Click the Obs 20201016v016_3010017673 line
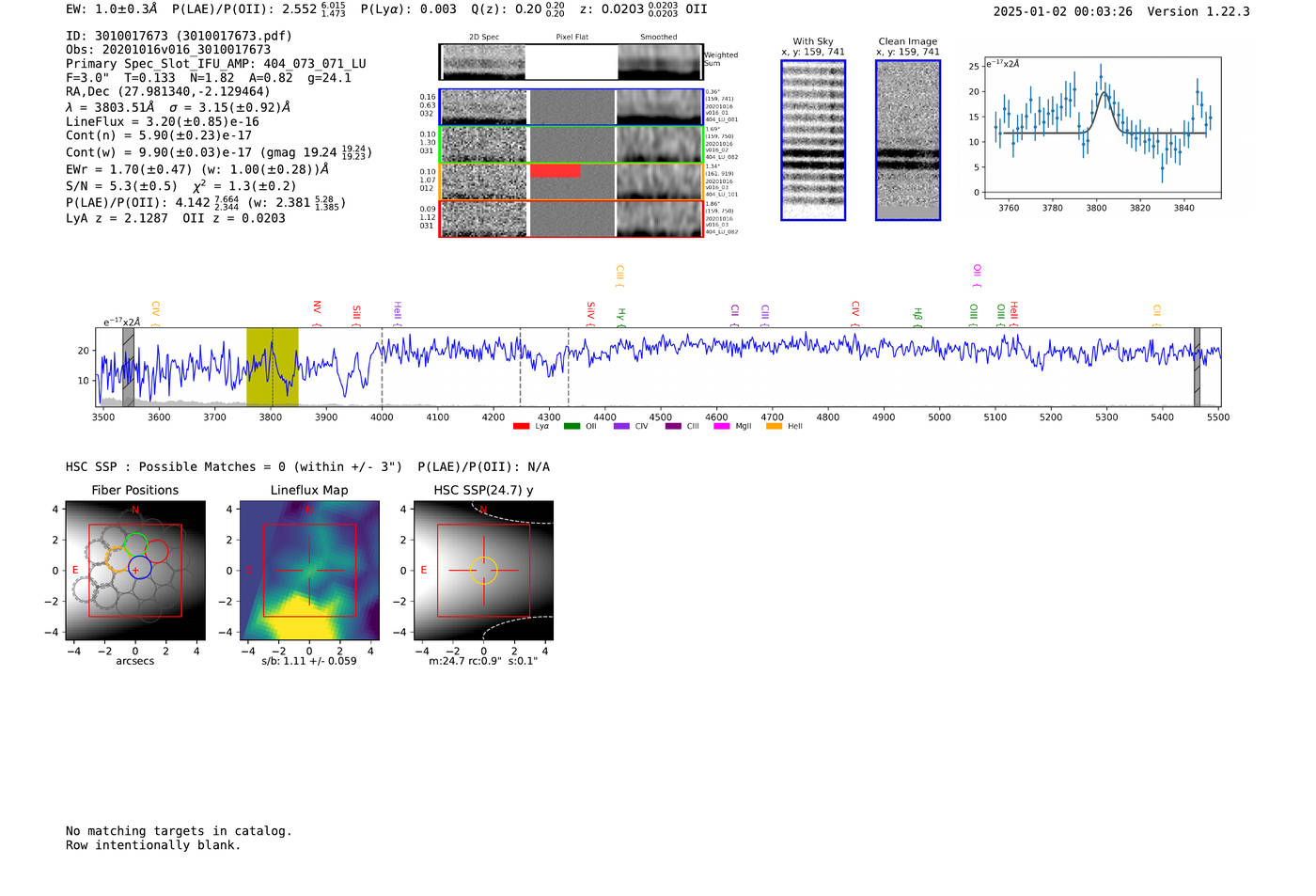Screen dimensions: 1316x896 (x=168, y=50)
